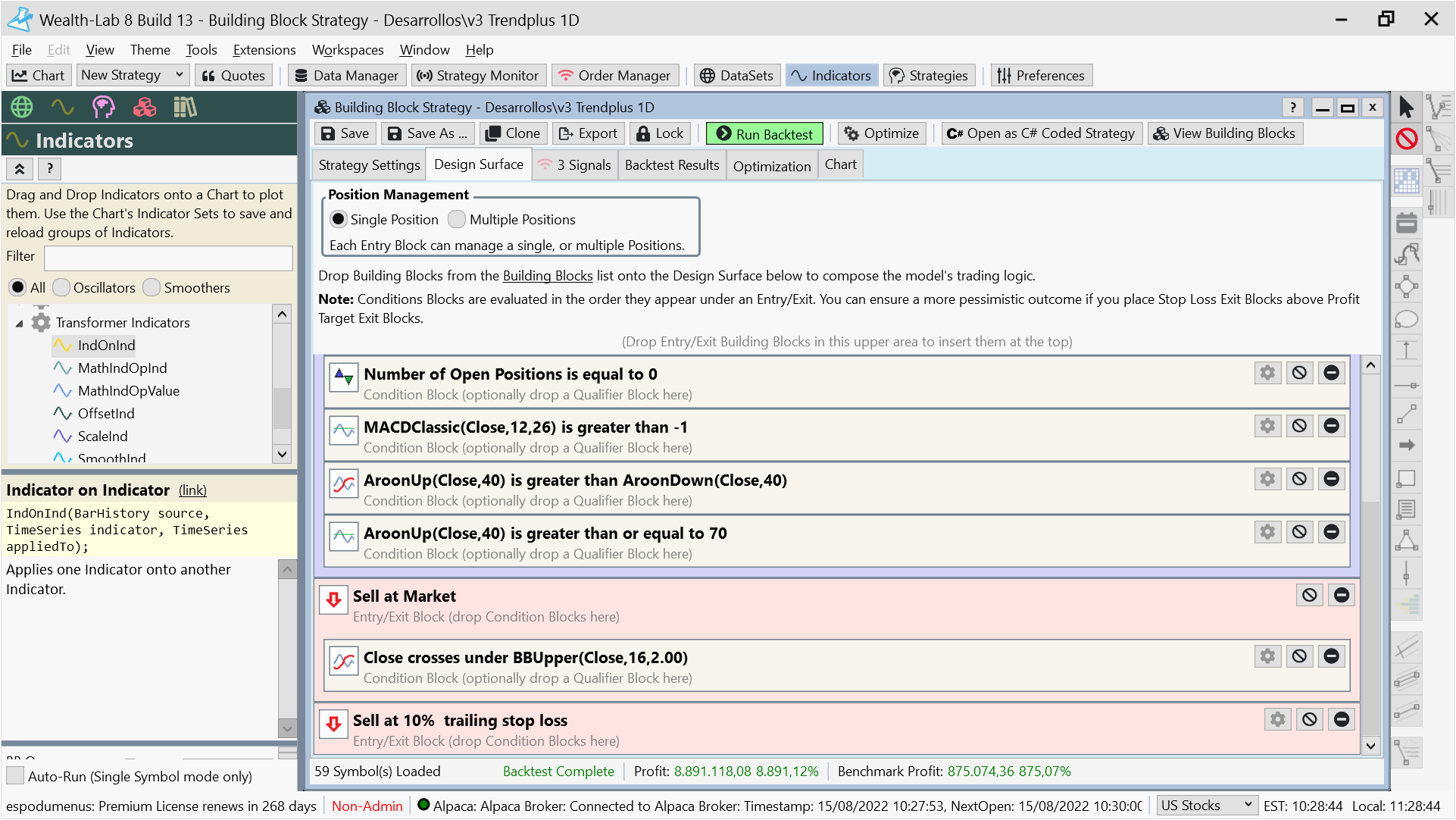
Task: Click the brain head icon in sidebar
Action: click(x=103, y=107)
